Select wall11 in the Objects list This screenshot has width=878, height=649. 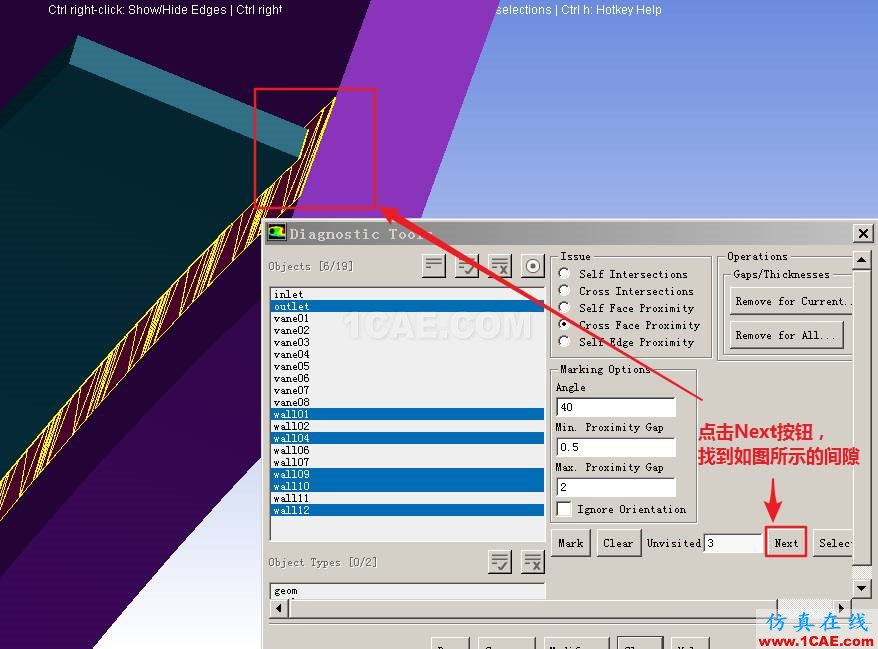coord(407,498)
